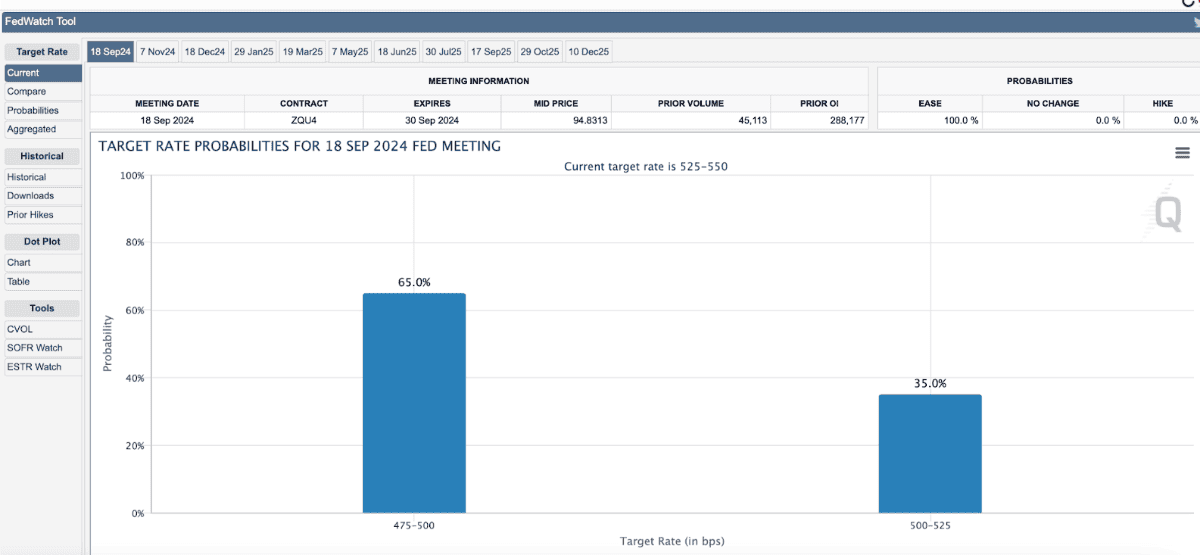Click Compare in the Target Rate section
This screenshot has width=1200, height=555.
(26, 92)
